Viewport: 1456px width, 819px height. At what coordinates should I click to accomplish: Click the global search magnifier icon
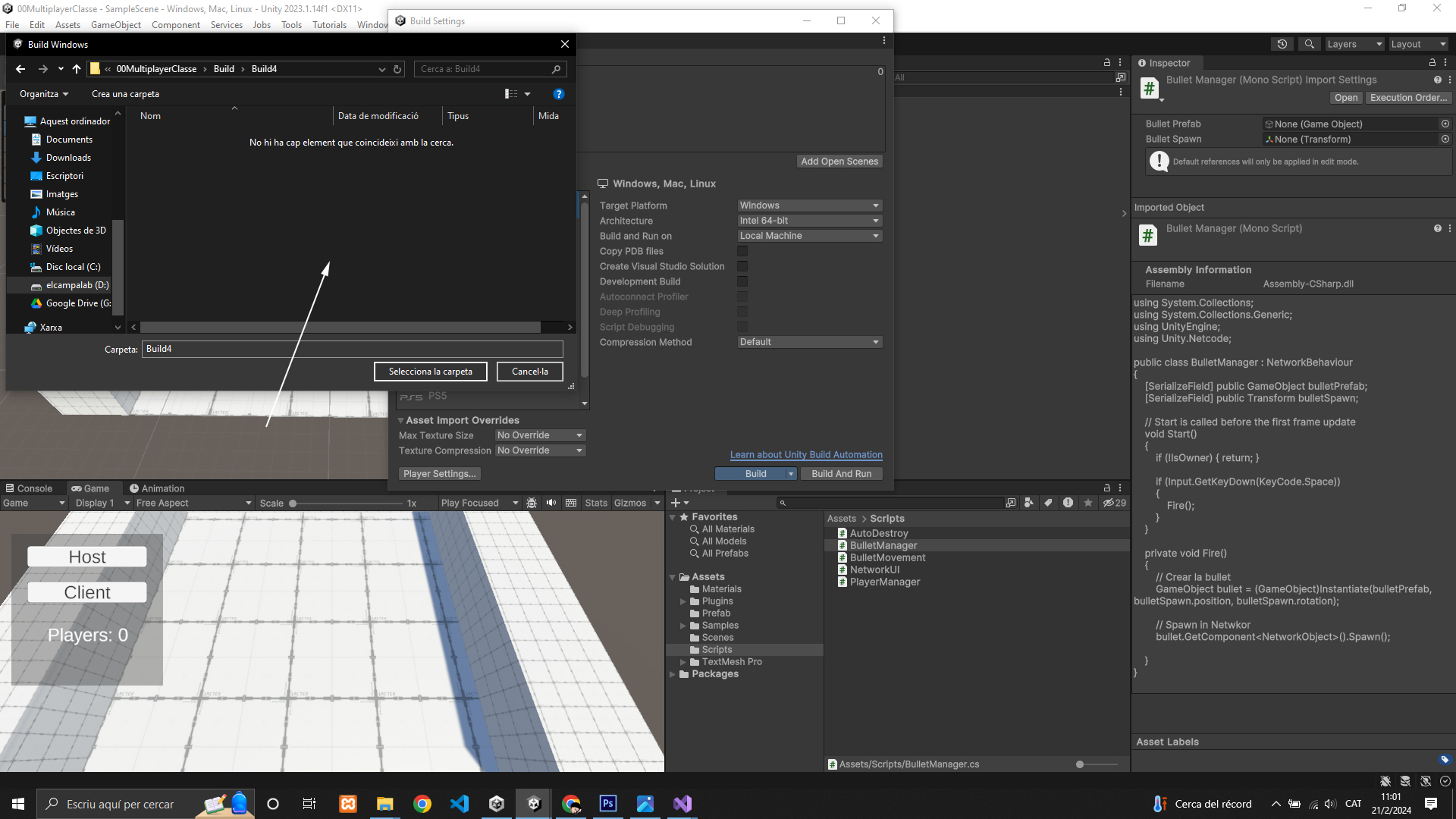tap(1310, 44)
